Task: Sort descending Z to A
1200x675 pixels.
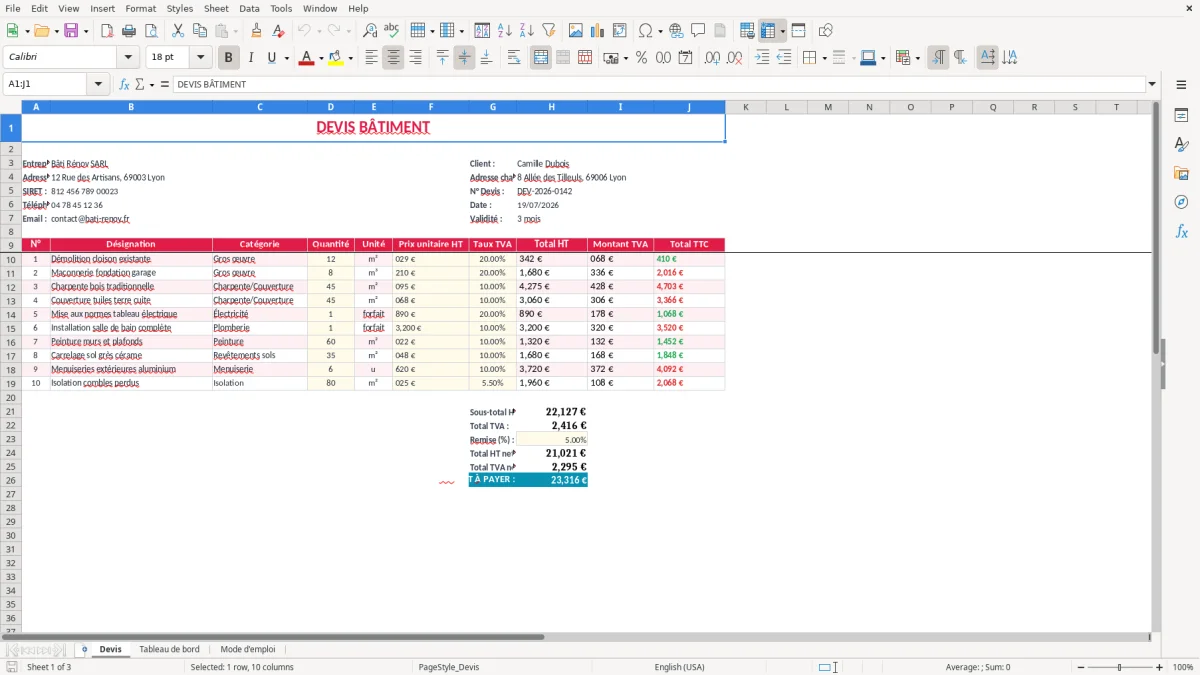Action: pos(526,31)
